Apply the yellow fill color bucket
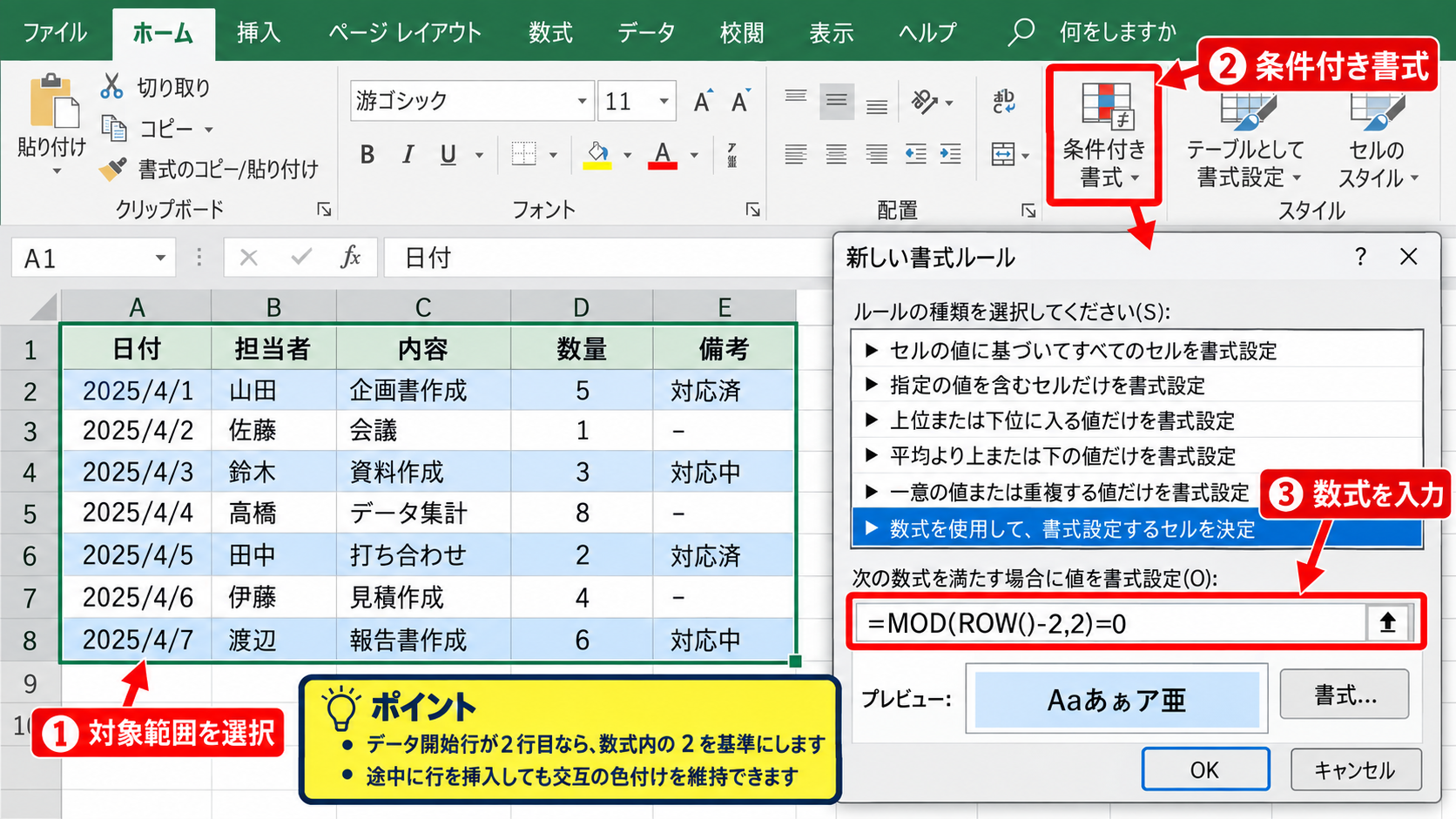 pyautogui.click(x=597, y=155)
